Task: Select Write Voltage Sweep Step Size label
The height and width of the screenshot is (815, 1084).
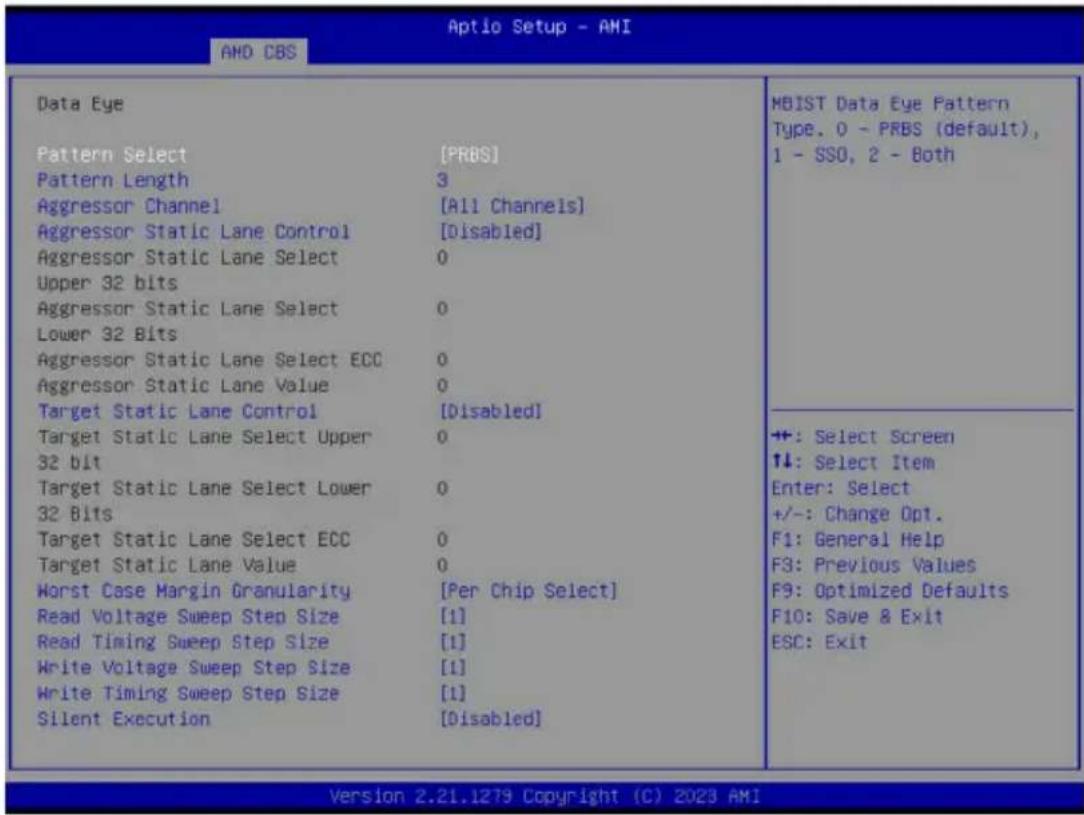Action: pyautogui.click(x=194, y=668)
